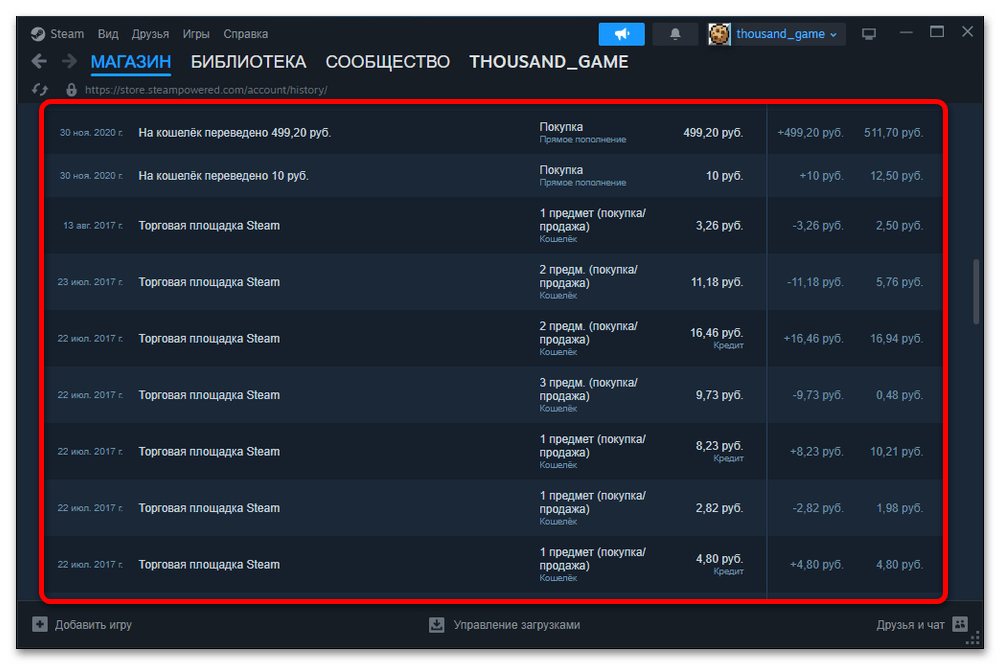The image size is (1000, 665).
Task: Switch to the БИБЛИОТЕКА tab
Action: (x=248, y=62)
